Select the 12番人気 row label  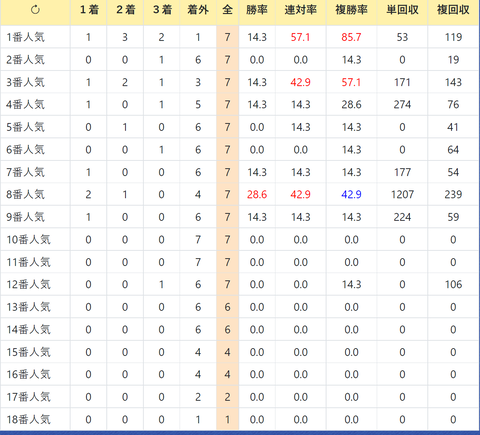click(x=28, y=284)
